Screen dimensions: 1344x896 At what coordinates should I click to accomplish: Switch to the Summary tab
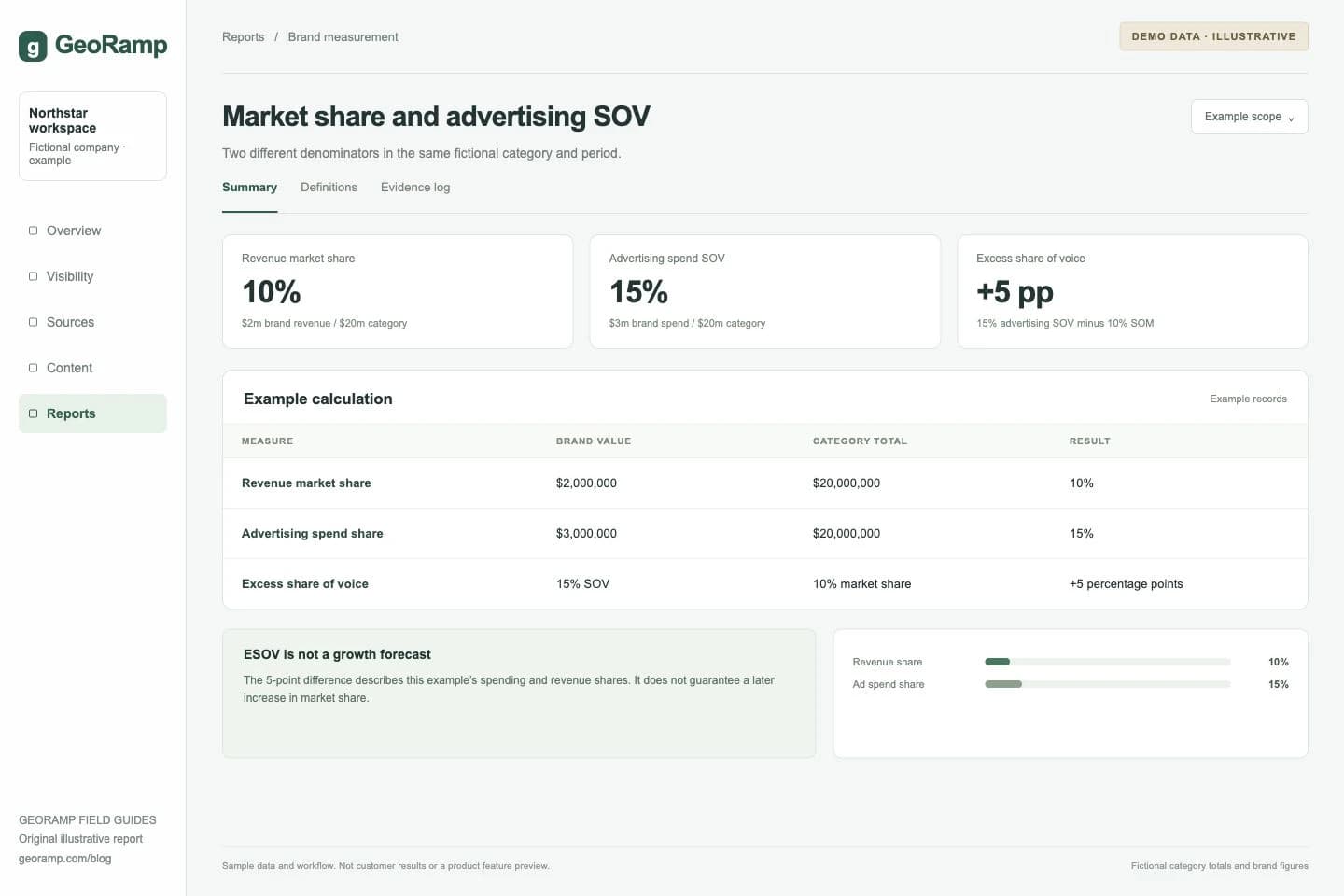pos(249,188)
